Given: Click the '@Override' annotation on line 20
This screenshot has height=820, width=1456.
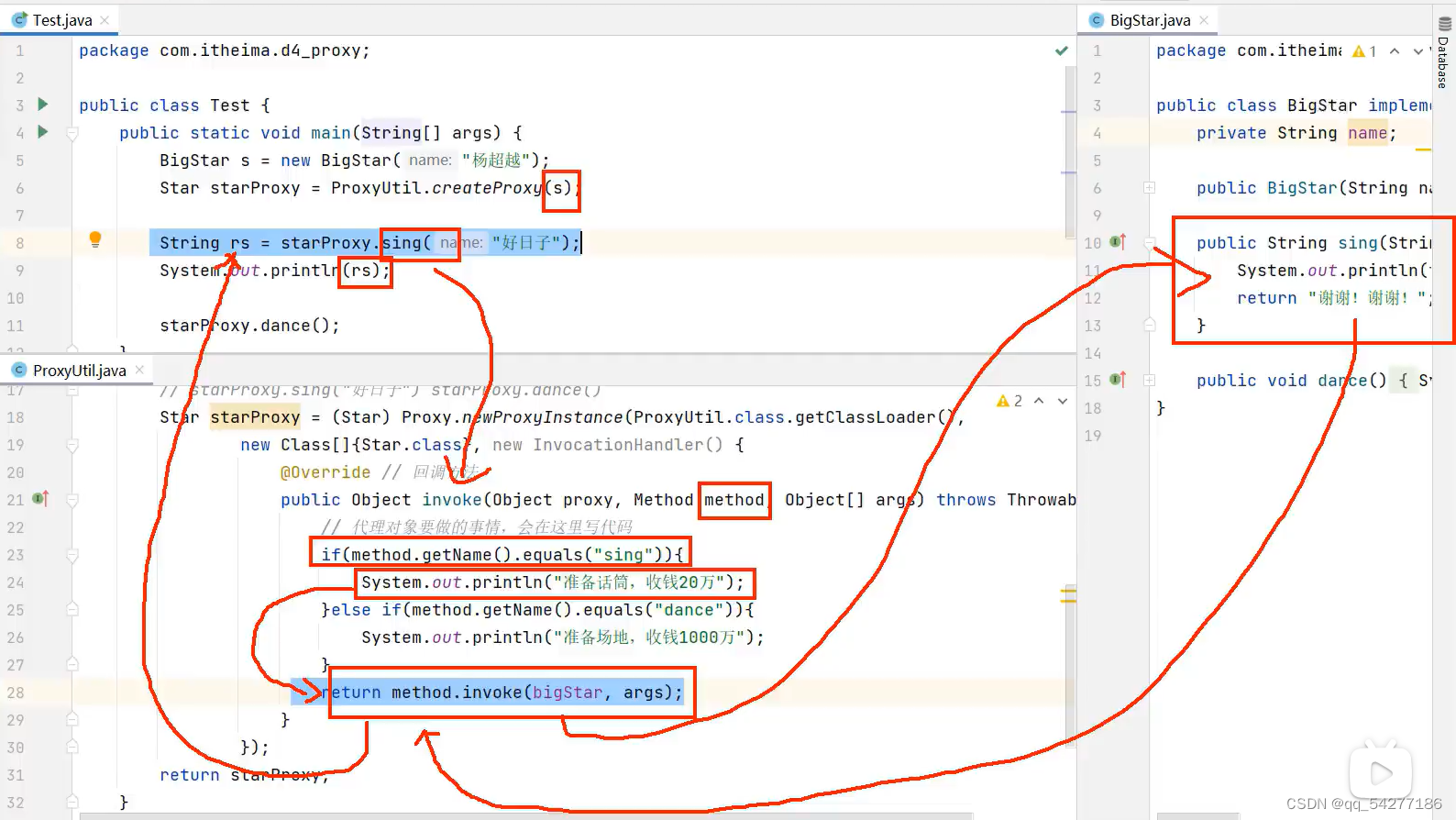Looking at the screenshot, I should click(325, 472).
